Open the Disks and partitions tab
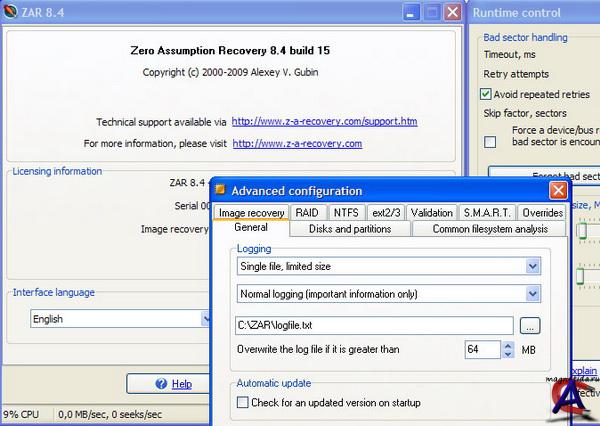The height and width of the screenshot is (426, 600). [x=350, y=229]
